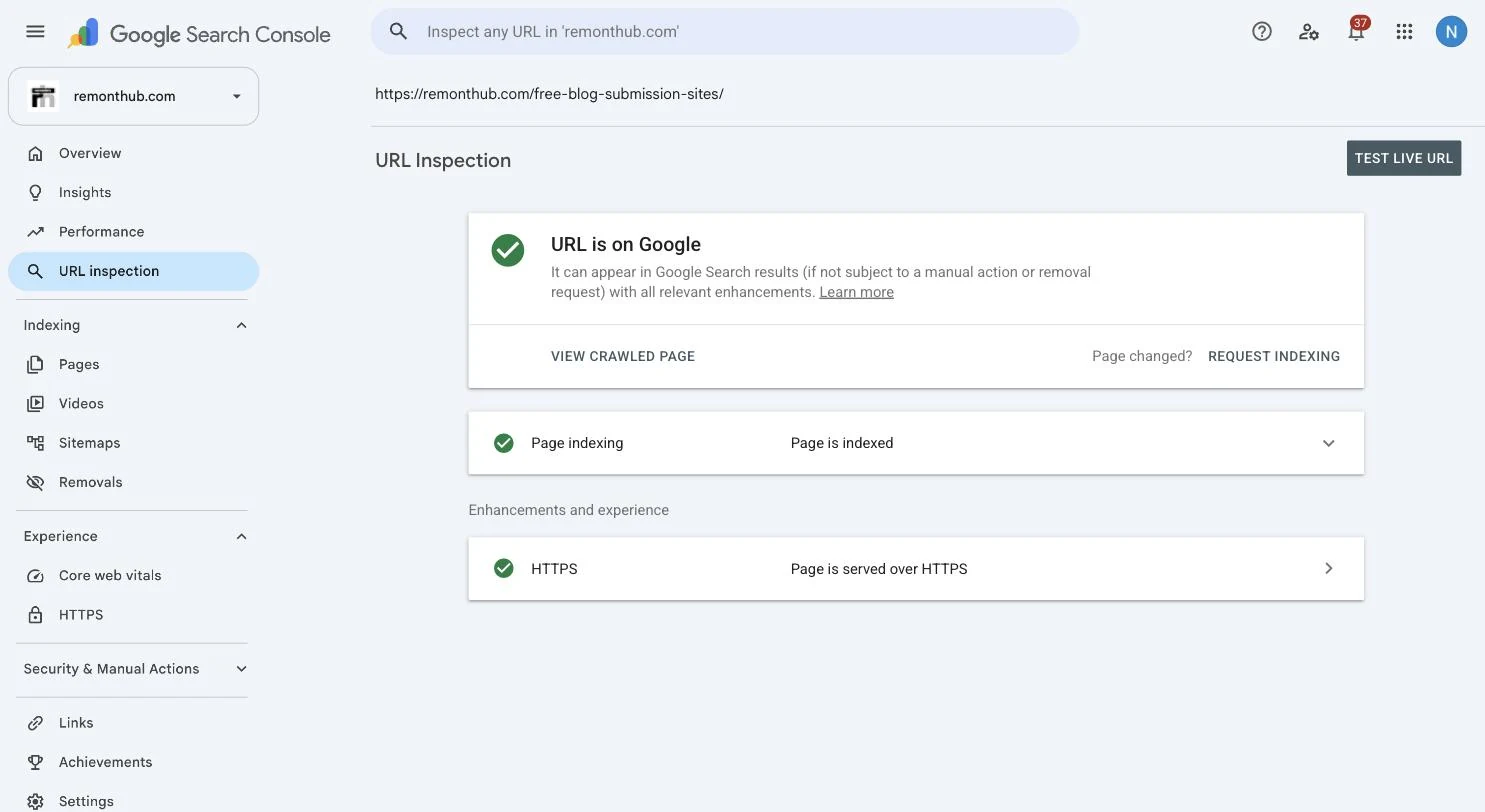Open the account avatar N
Viewport: 1485px width, 812px height.
[x=1451, y=31]
